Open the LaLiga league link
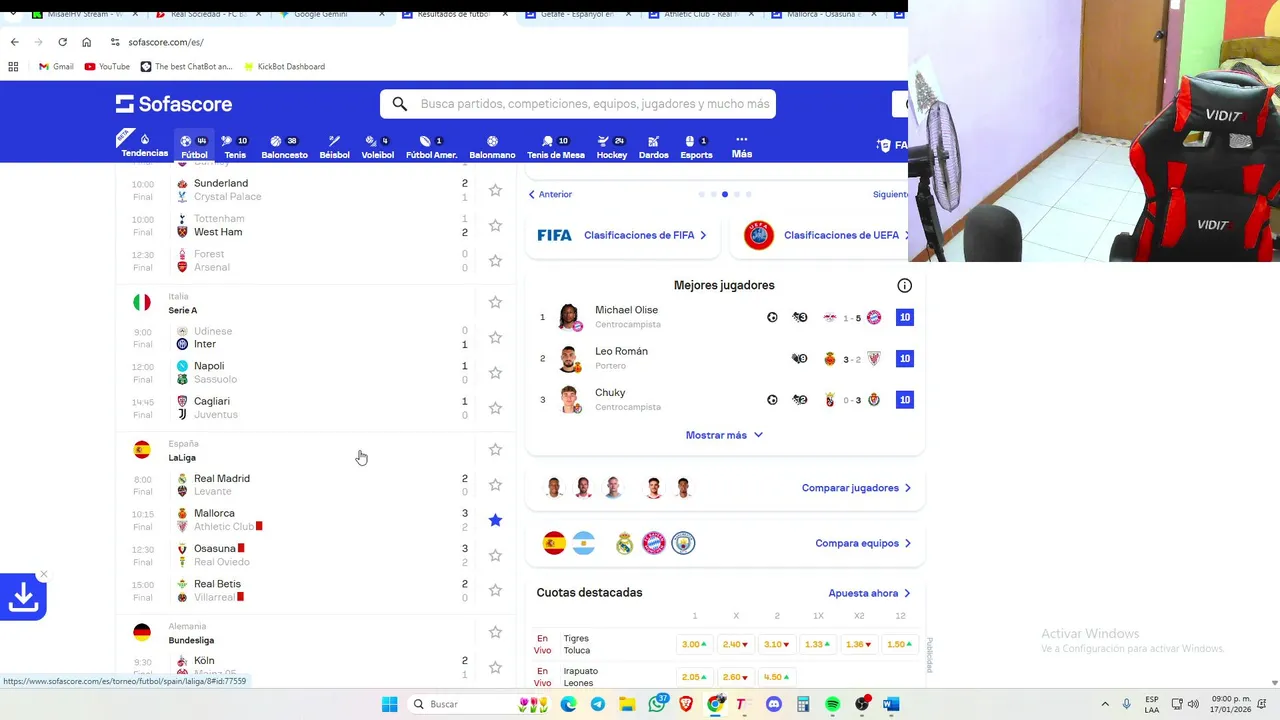The height and width of the screenshot is (720, 1280). (182, 457)
